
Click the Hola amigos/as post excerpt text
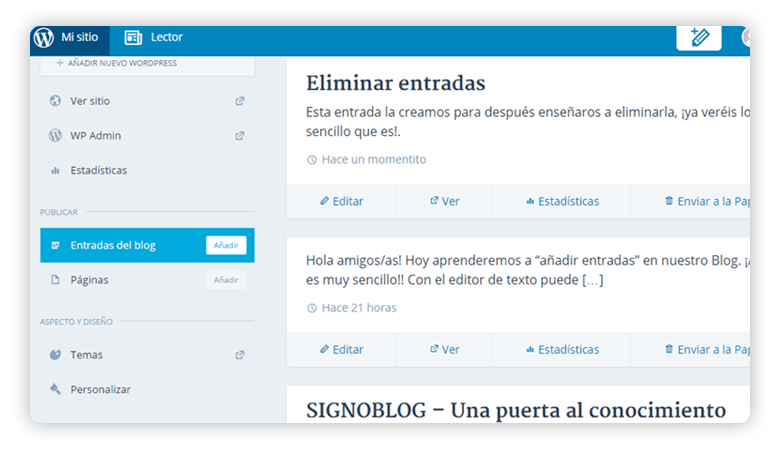528,270
